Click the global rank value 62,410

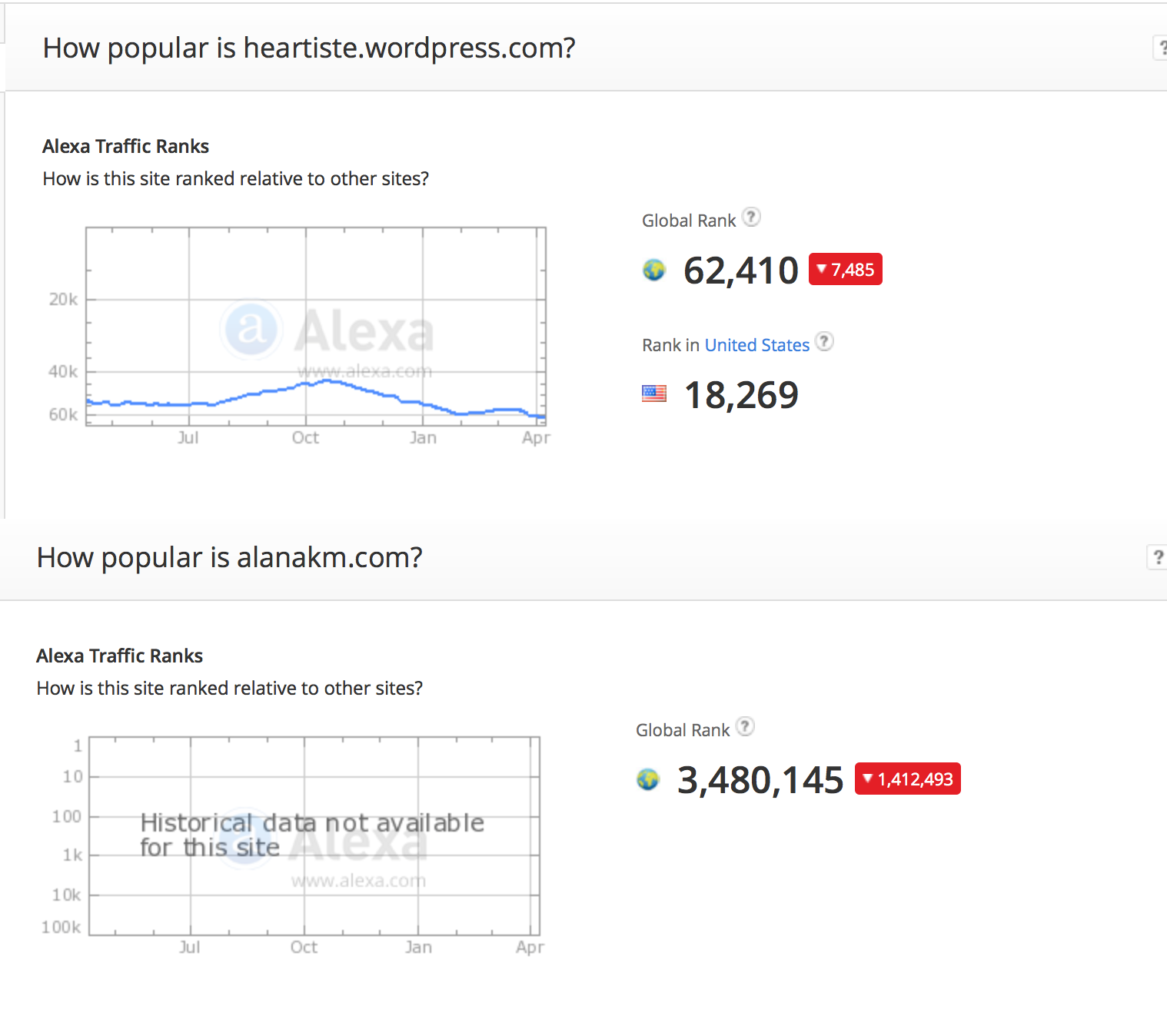click(x=741, y=271)
